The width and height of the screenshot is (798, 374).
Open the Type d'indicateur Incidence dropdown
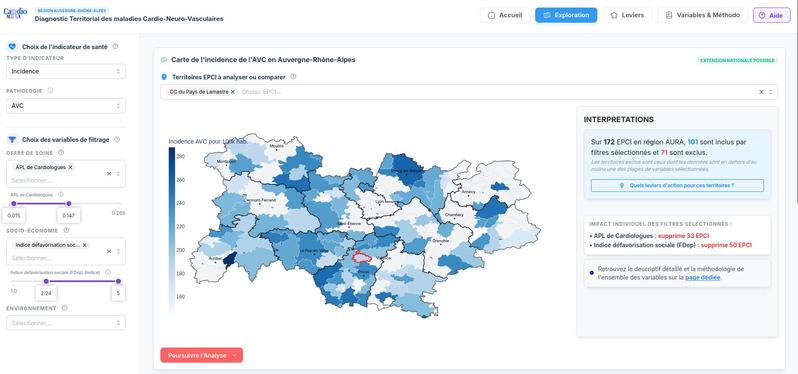[x=66, y=72]
